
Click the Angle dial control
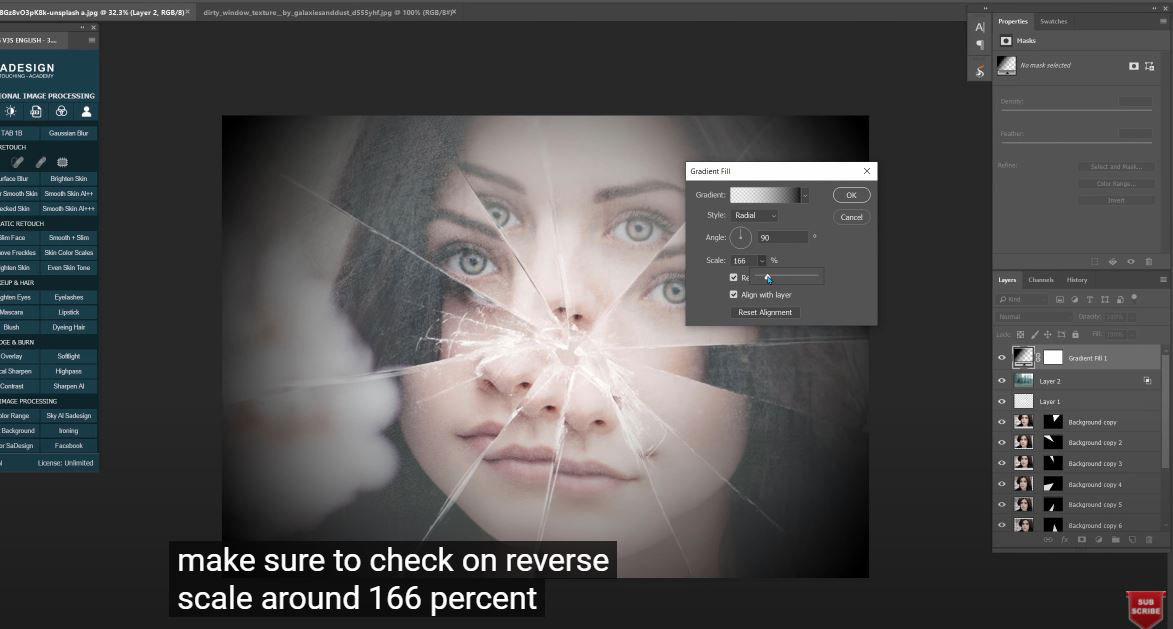point(741,238)
